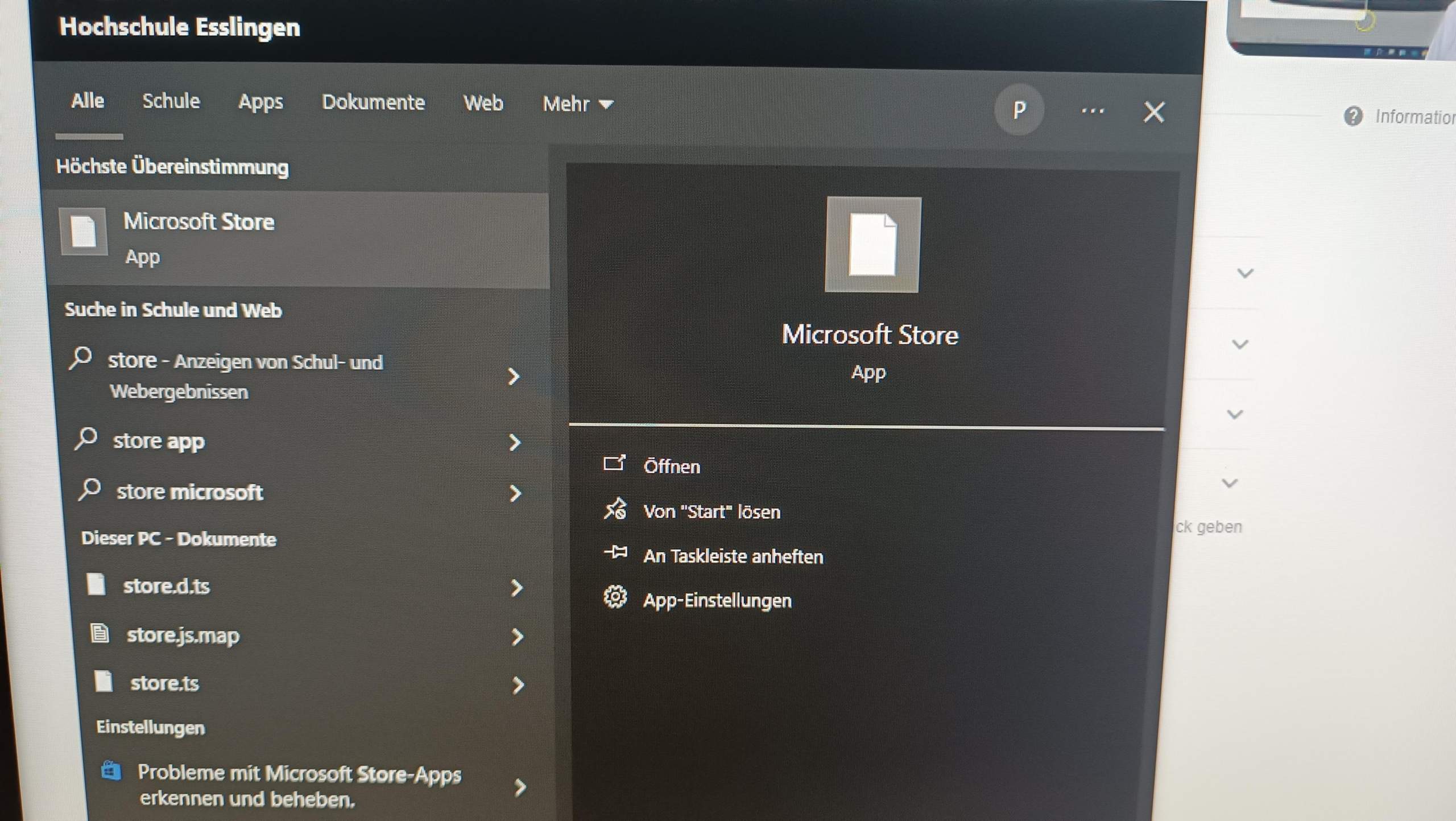This screenshot has width=1456, height=821.
Task: Click the pin to taskbar icon
Action: pyautogui.click(x=616, y=552)
